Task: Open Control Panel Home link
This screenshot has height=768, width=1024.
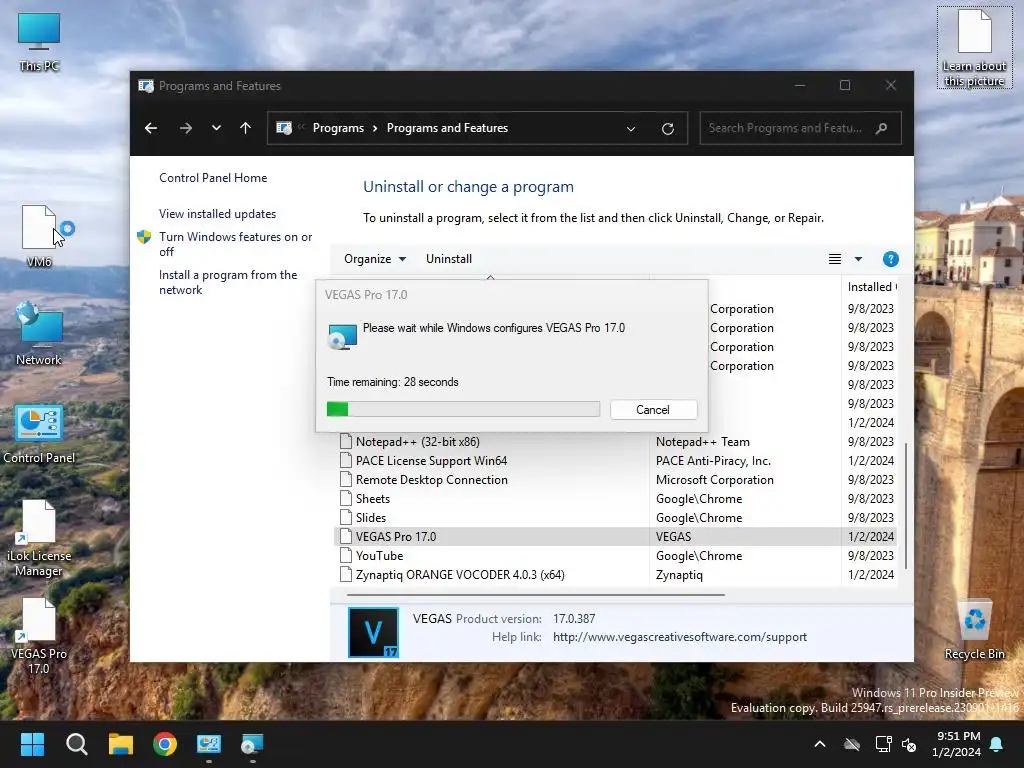Action: pos(213,178)
